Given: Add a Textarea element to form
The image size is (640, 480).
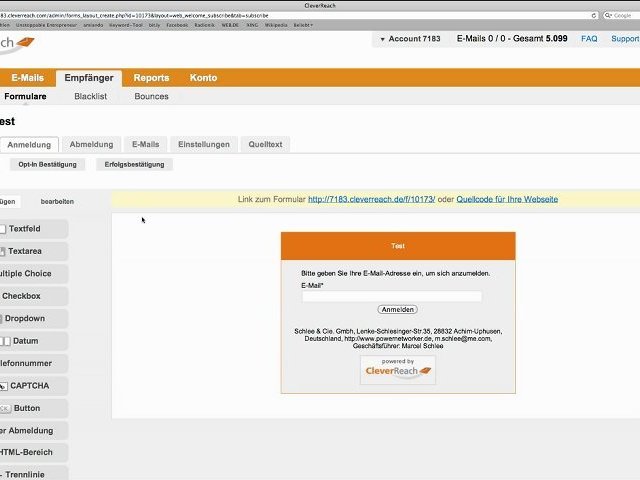Looking at the screenshot, I should [33, 251].
